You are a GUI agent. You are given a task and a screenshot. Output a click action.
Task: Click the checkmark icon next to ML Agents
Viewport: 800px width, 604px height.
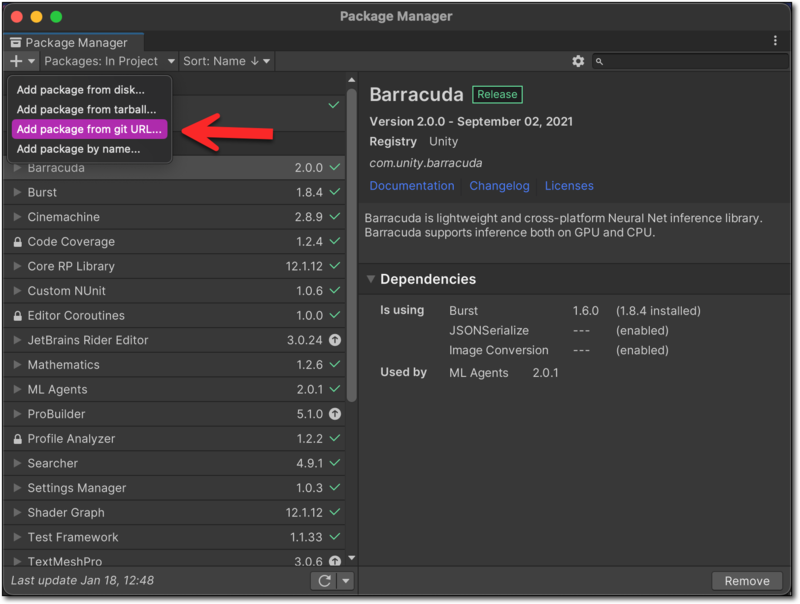click(x=334, y=389)
